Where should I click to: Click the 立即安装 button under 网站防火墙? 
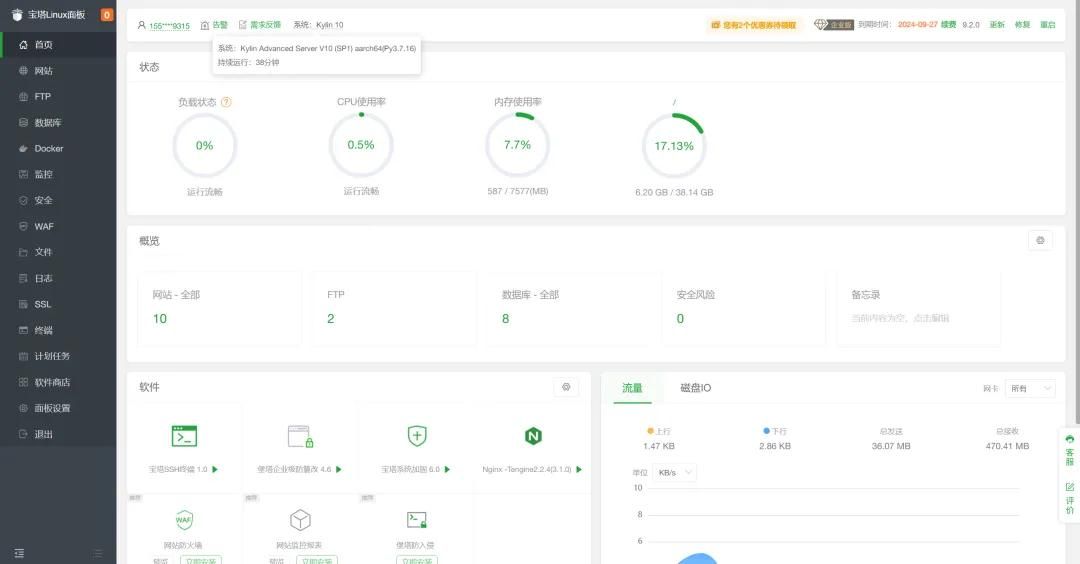point(201,560)
